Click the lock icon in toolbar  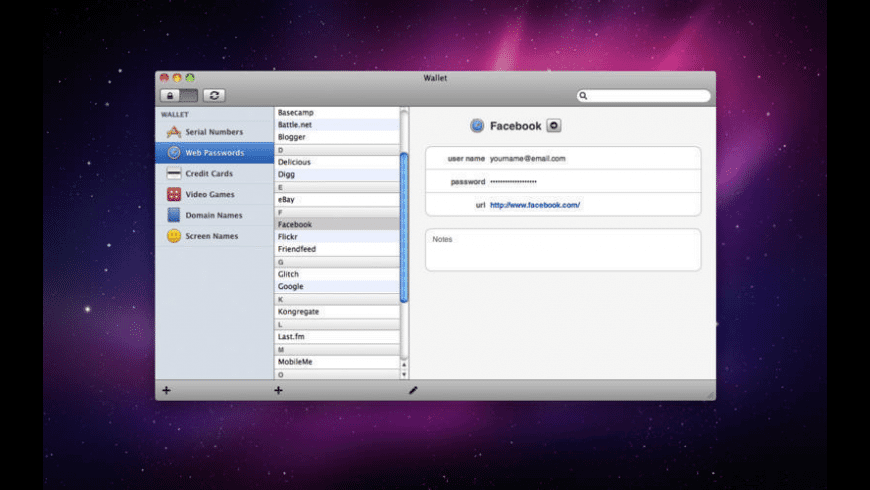[x=170, y=95]
